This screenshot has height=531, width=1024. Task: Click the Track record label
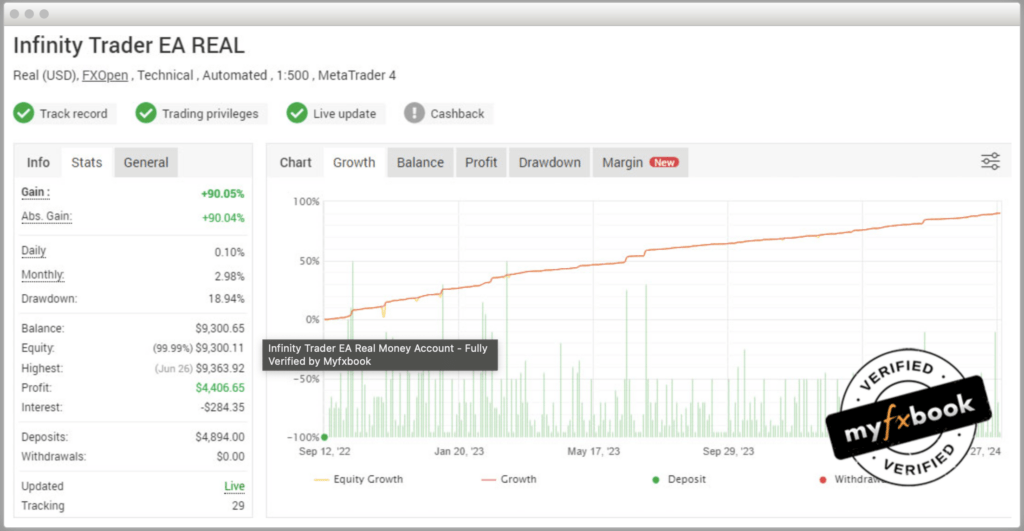(73, 114)
